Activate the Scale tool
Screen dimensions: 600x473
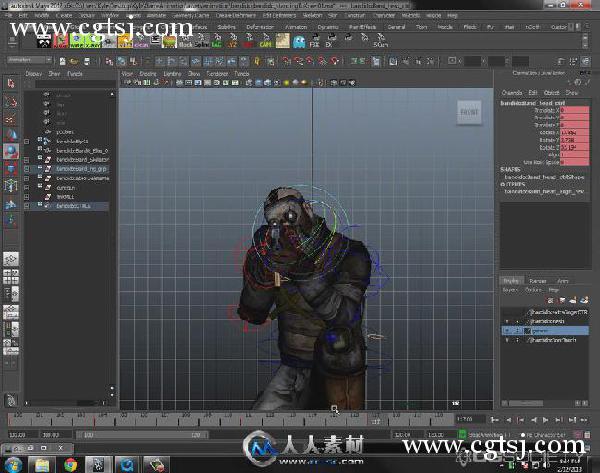11,168
